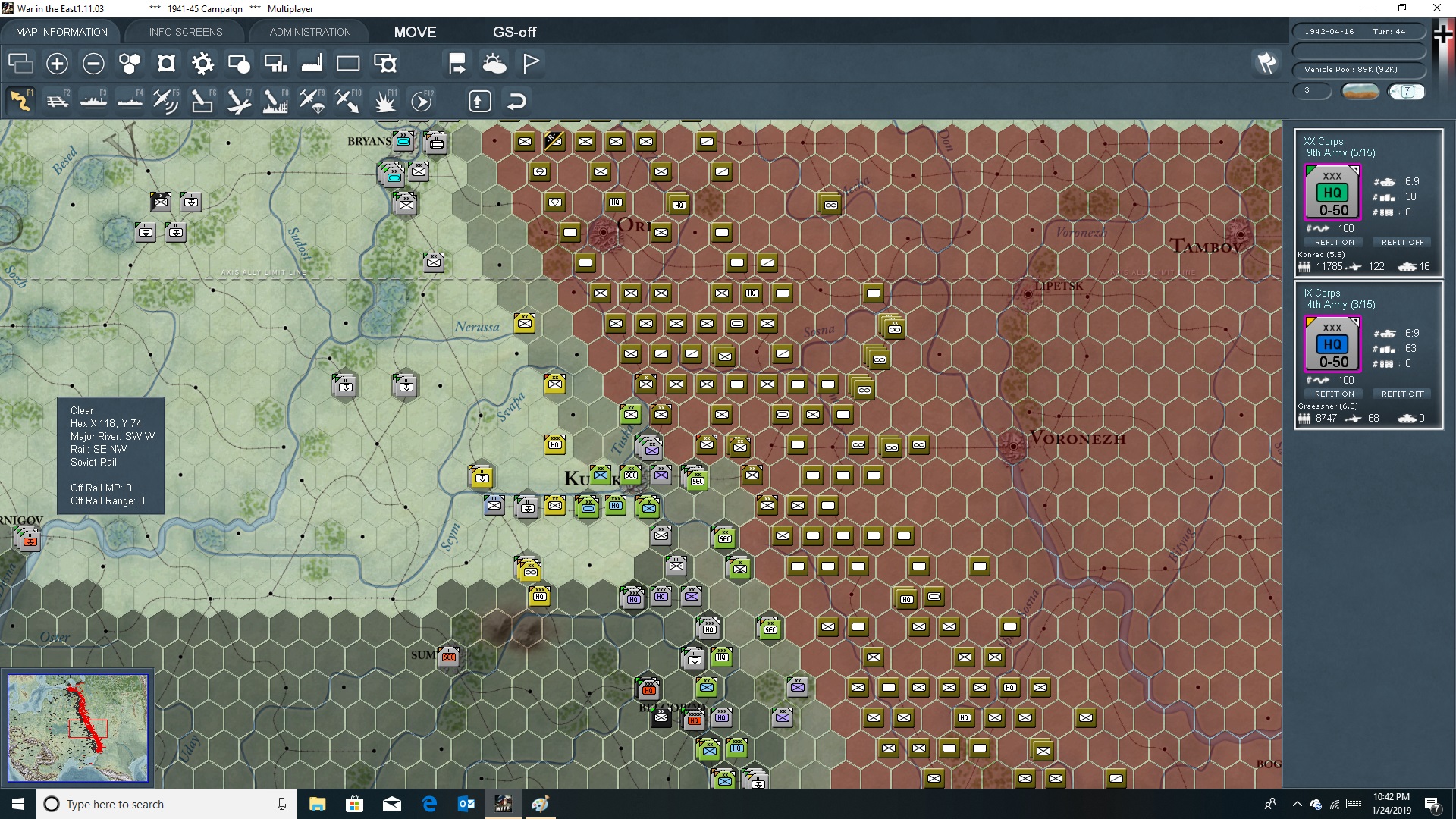Click REFIT OFF for IX Corps
This screenshot has height=819, width=1456.
1401,394
